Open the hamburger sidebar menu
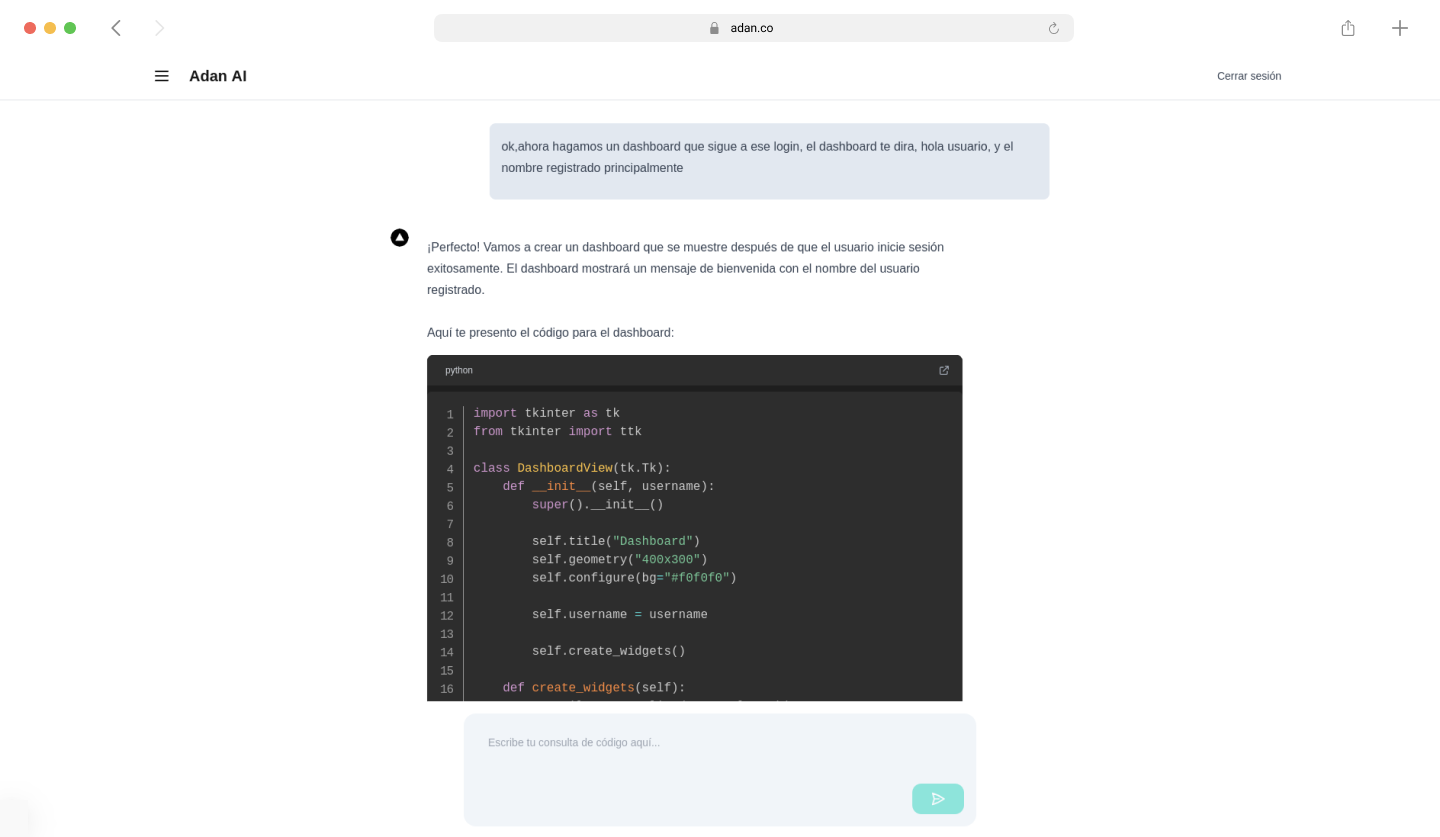Viewport: 1440px width, 837px height. point(161,76)
